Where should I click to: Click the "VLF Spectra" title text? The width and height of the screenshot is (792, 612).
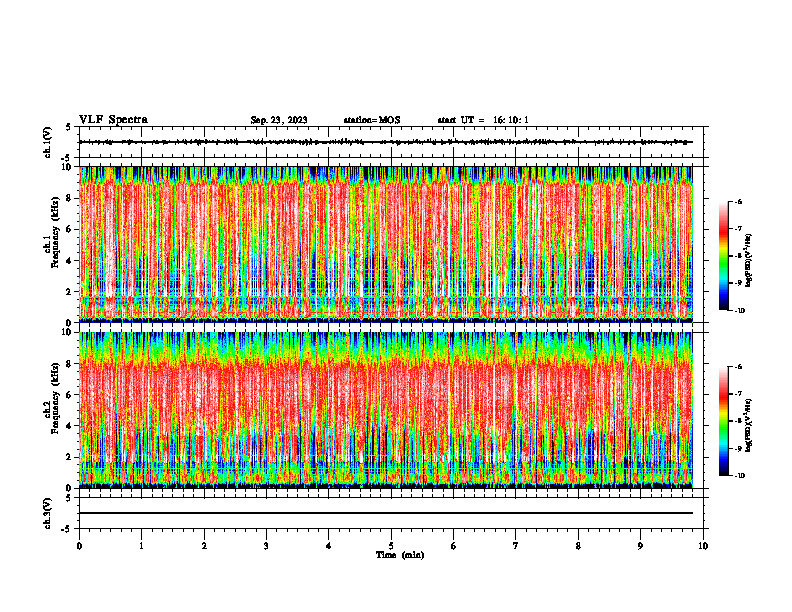114,120
